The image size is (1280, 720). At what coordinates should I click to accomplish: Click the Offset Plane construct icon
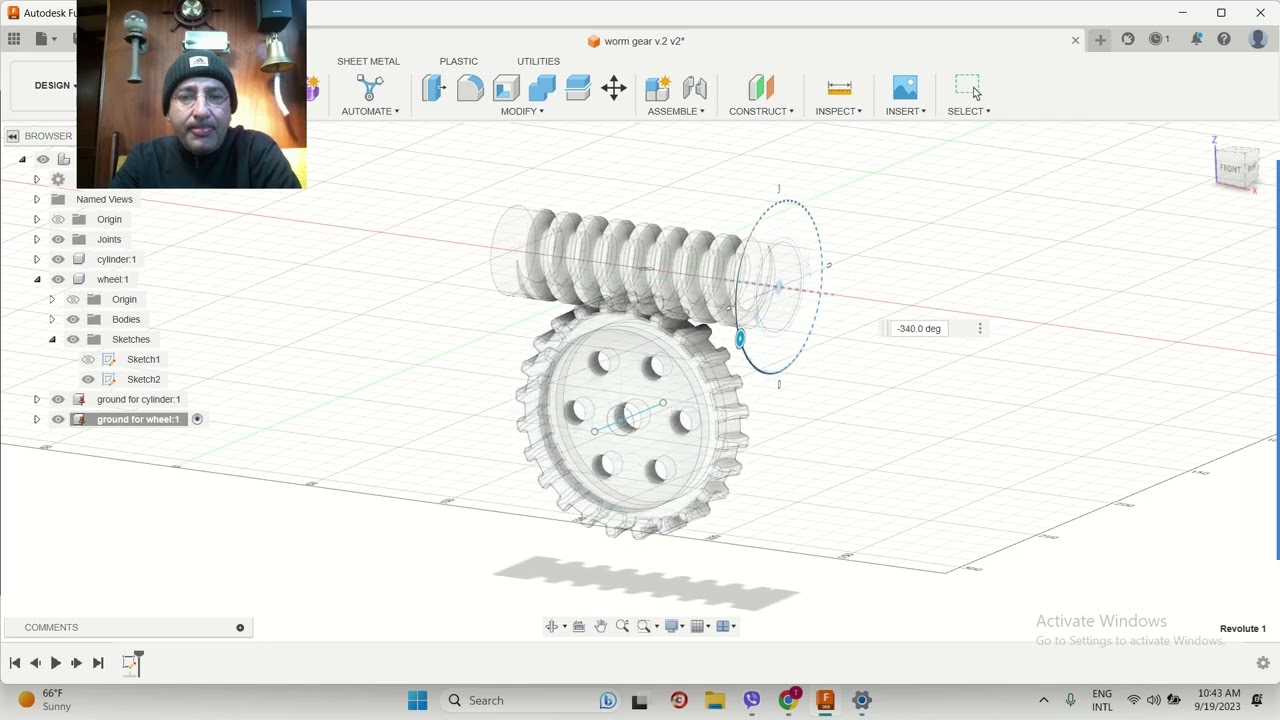click(761, 88)
